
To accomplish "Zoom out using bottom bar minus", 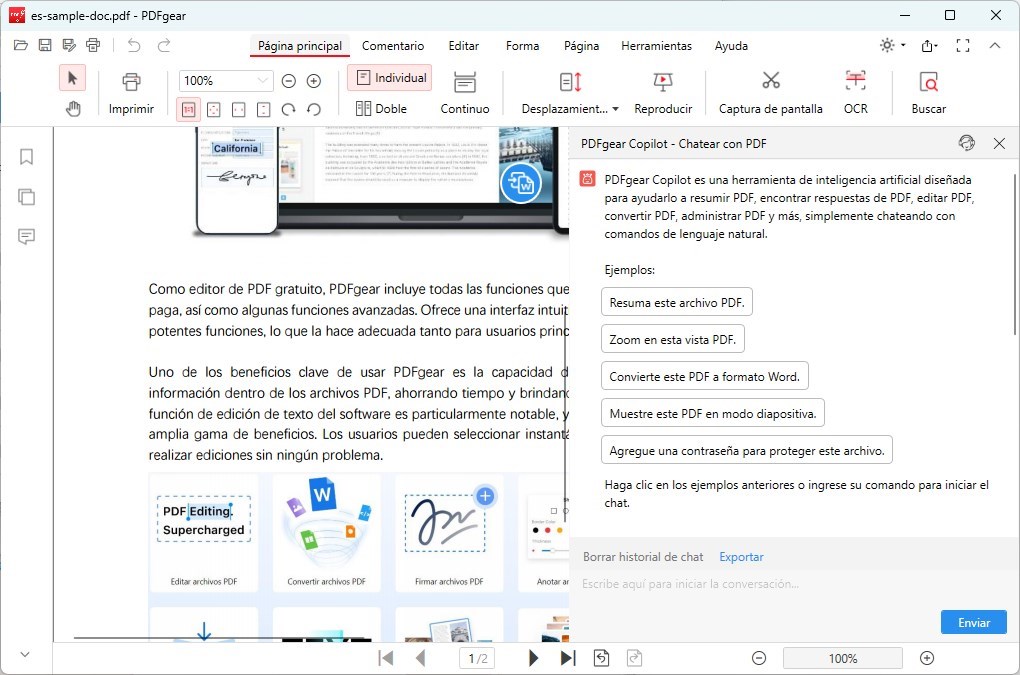I will (x=758, y=658).
